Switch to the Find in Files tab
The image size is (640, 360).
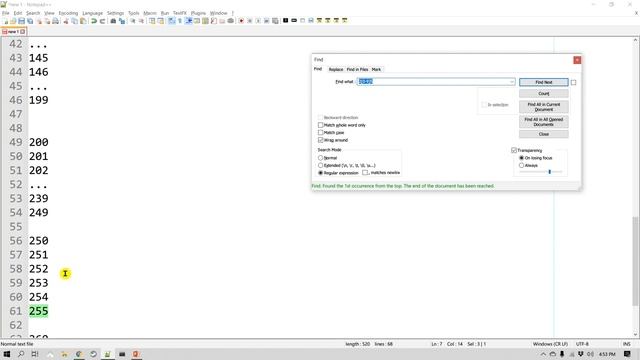[x=357, y=69]
